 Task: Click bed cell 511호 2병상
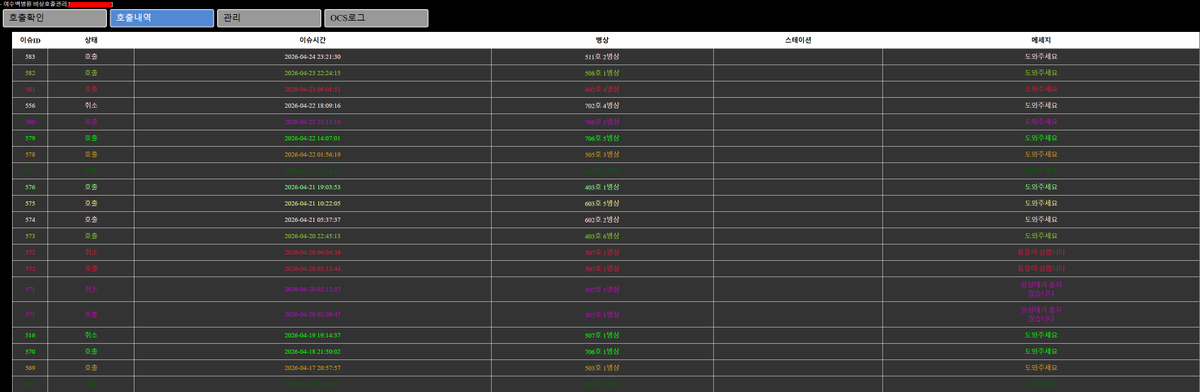tap(602, 57)
